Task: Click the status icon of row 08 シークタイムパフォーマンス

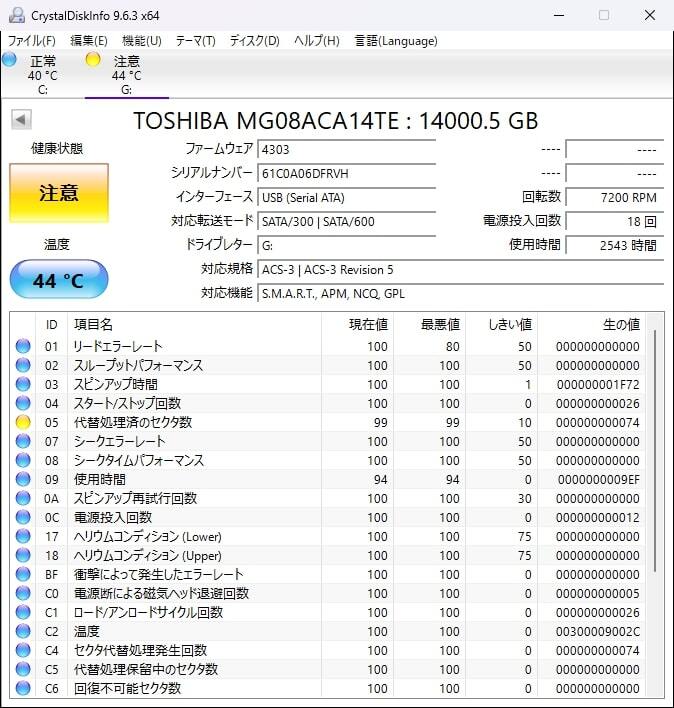Action: 23,460
